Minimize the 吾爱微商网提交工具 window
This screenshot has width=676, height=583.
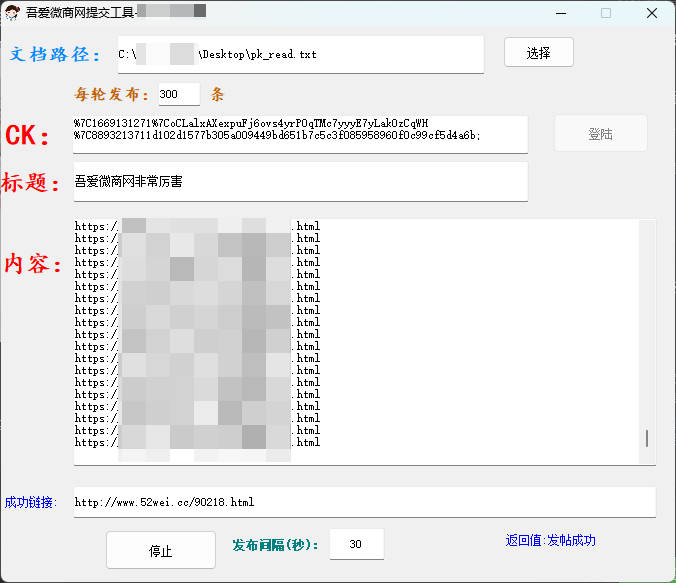pos(560,13)
